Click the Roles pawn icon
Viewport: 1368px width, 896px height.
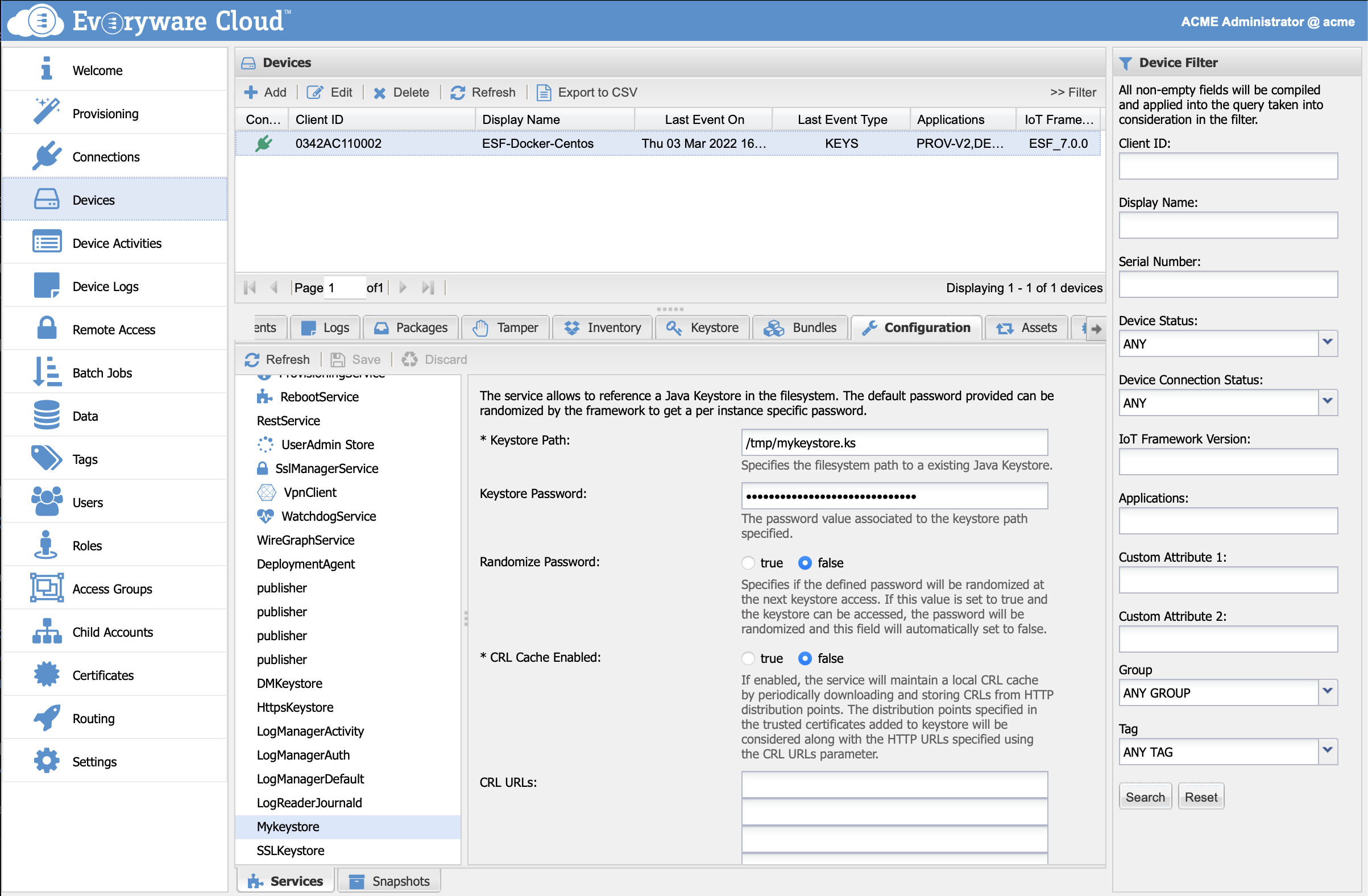47,544
